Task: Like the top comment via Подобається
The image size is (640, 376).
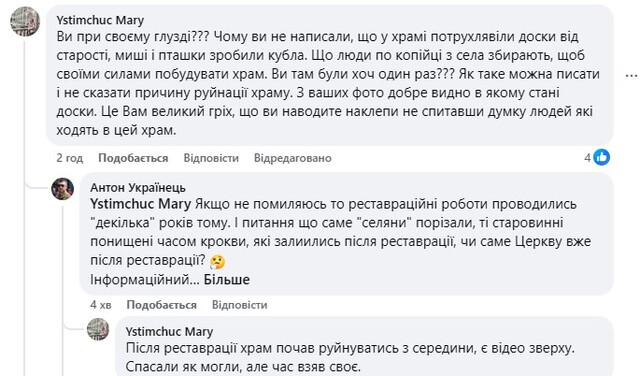Action: coord(133,158)
